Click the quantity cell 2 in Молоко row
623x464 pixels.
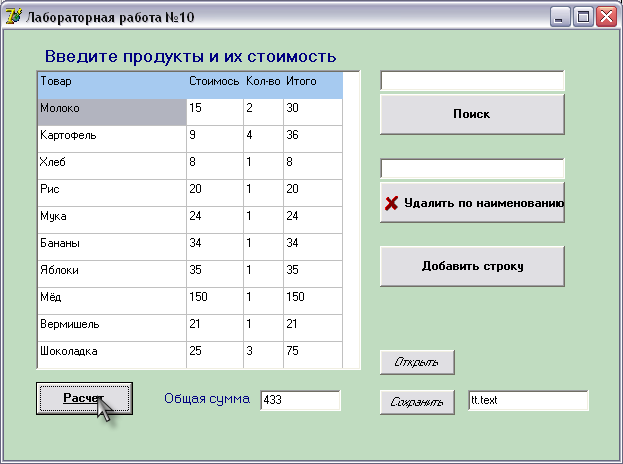[263, 112]
